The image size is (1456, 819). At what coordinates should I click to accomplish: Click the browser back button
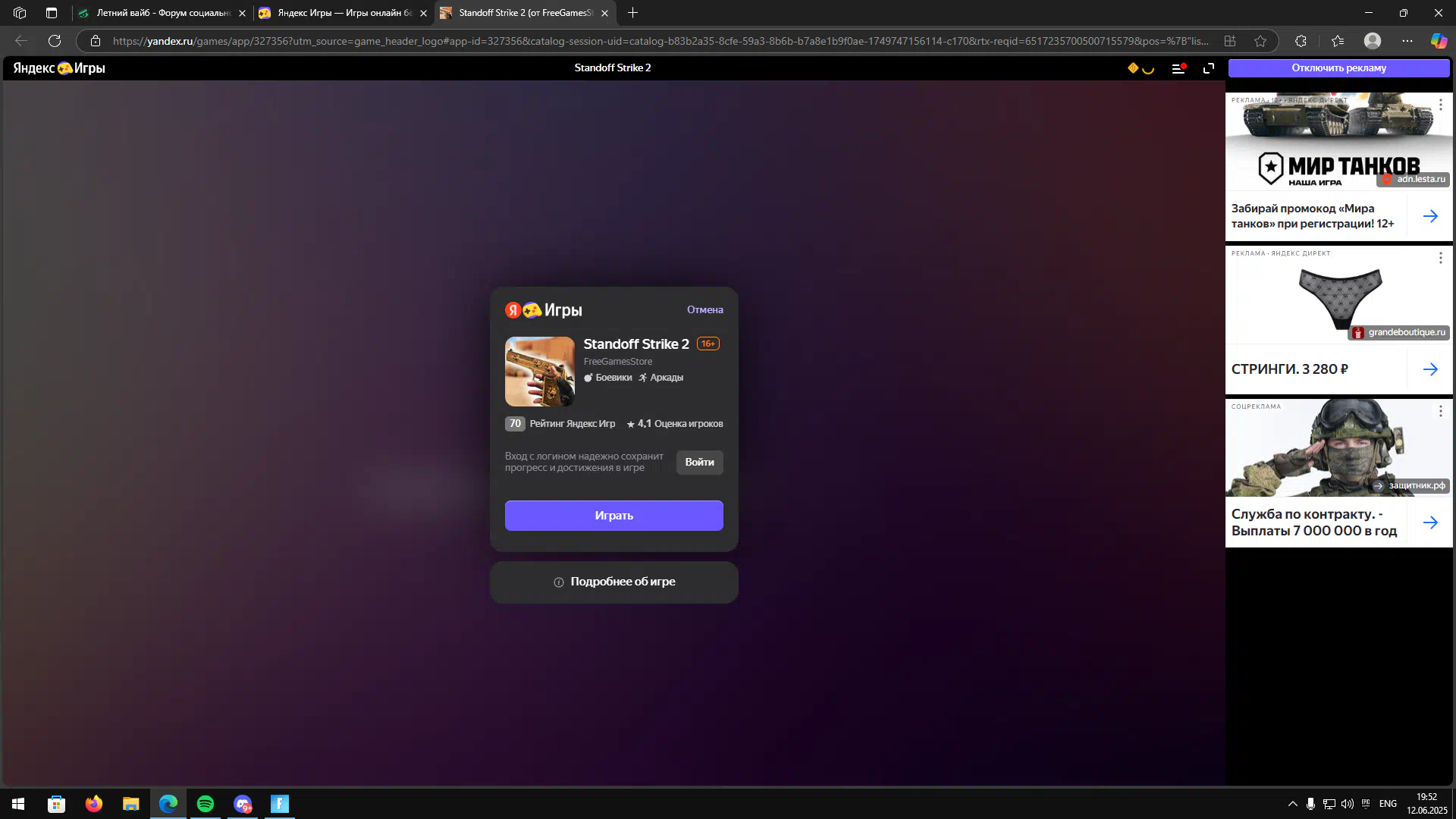point(21,41)
